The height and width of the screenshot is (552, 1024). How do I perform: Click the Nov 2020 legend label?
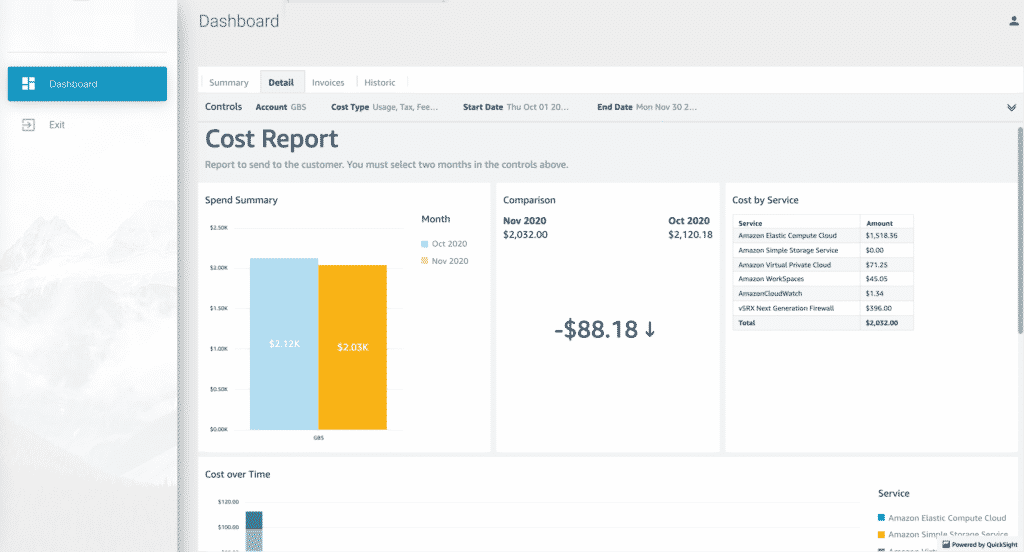[450, 261]
